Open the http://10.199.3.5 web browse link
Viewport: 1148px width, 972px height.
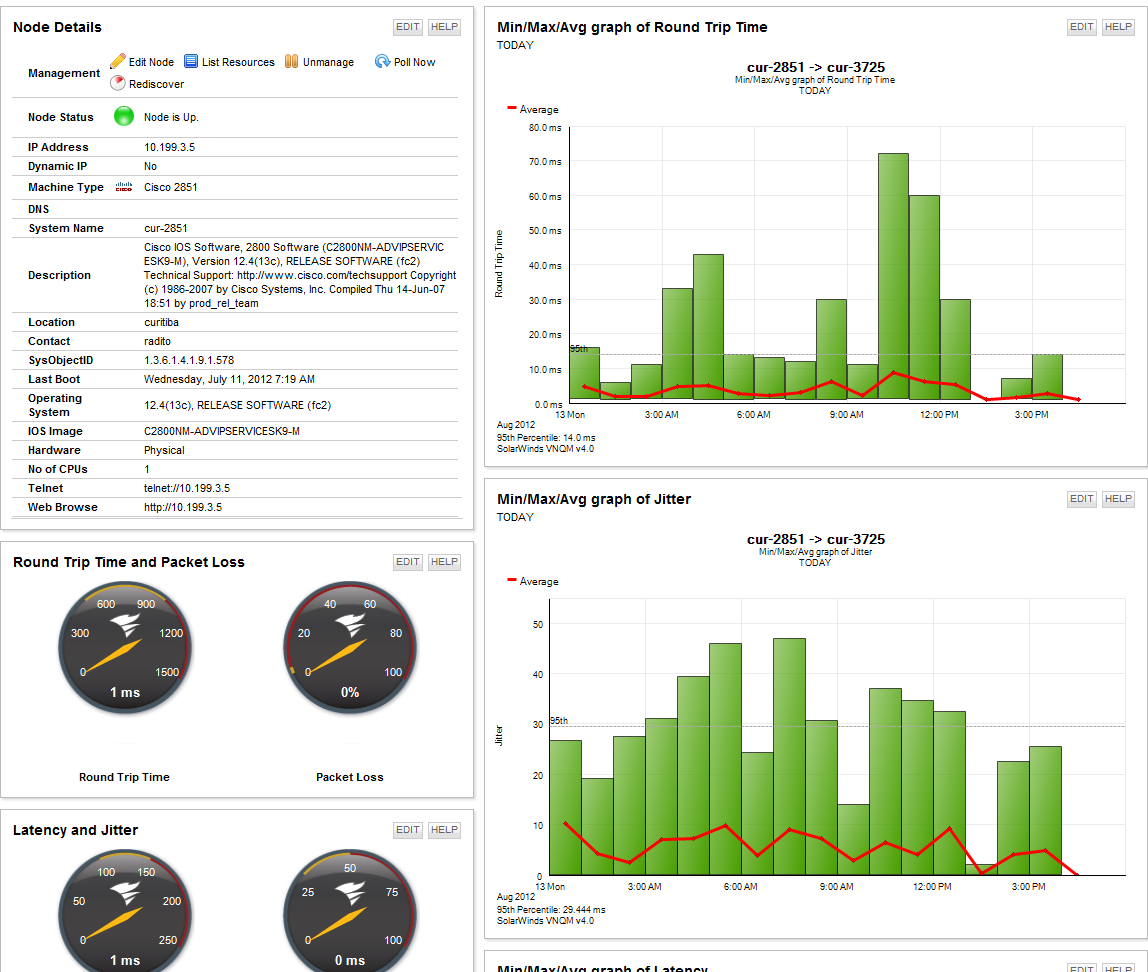click(182, 507)
